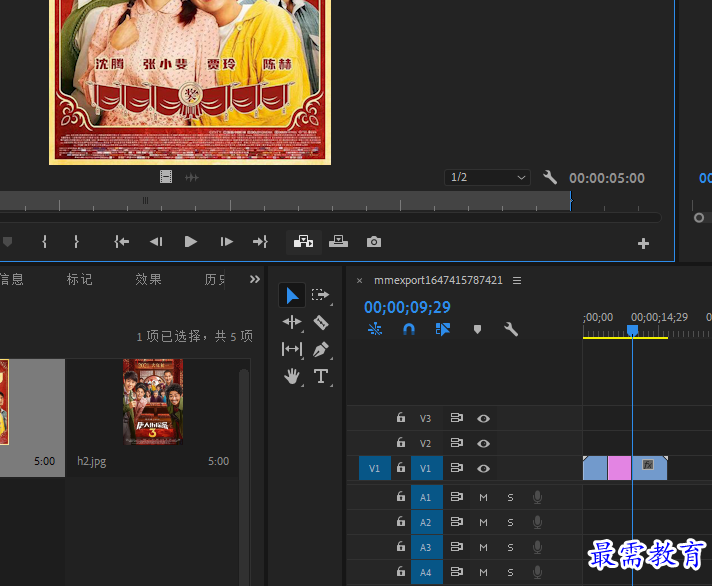
Task: Mark Out point
Action: 76,241
